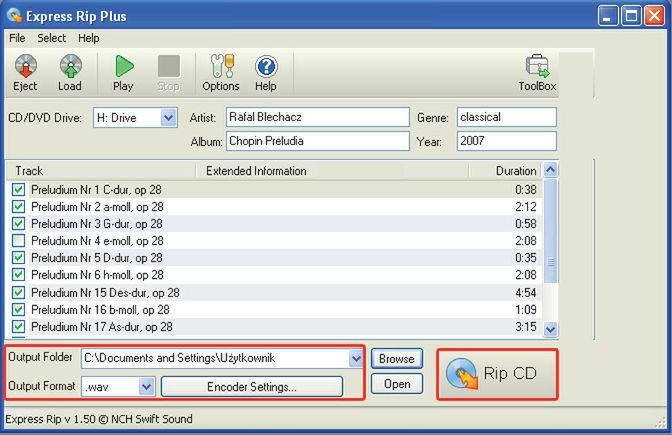The image size is (672, 435).
Task: Expand the Output Folder dropdown arrow
Action: coord(356,358)
